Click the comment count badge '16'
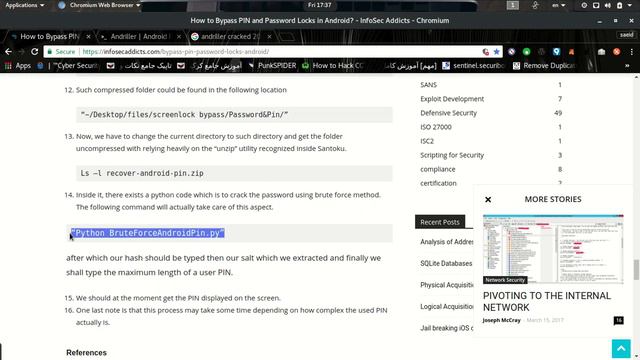 (x=618, y=320)
